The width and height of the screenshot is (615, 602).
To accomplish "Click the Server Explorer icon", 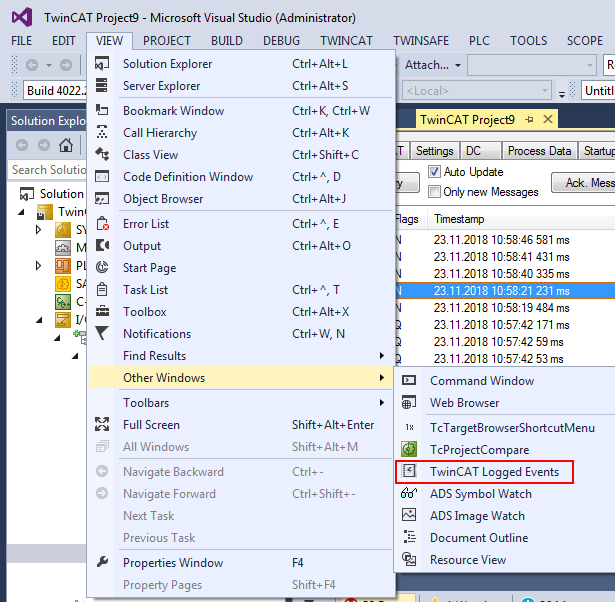I will point(102,85).
